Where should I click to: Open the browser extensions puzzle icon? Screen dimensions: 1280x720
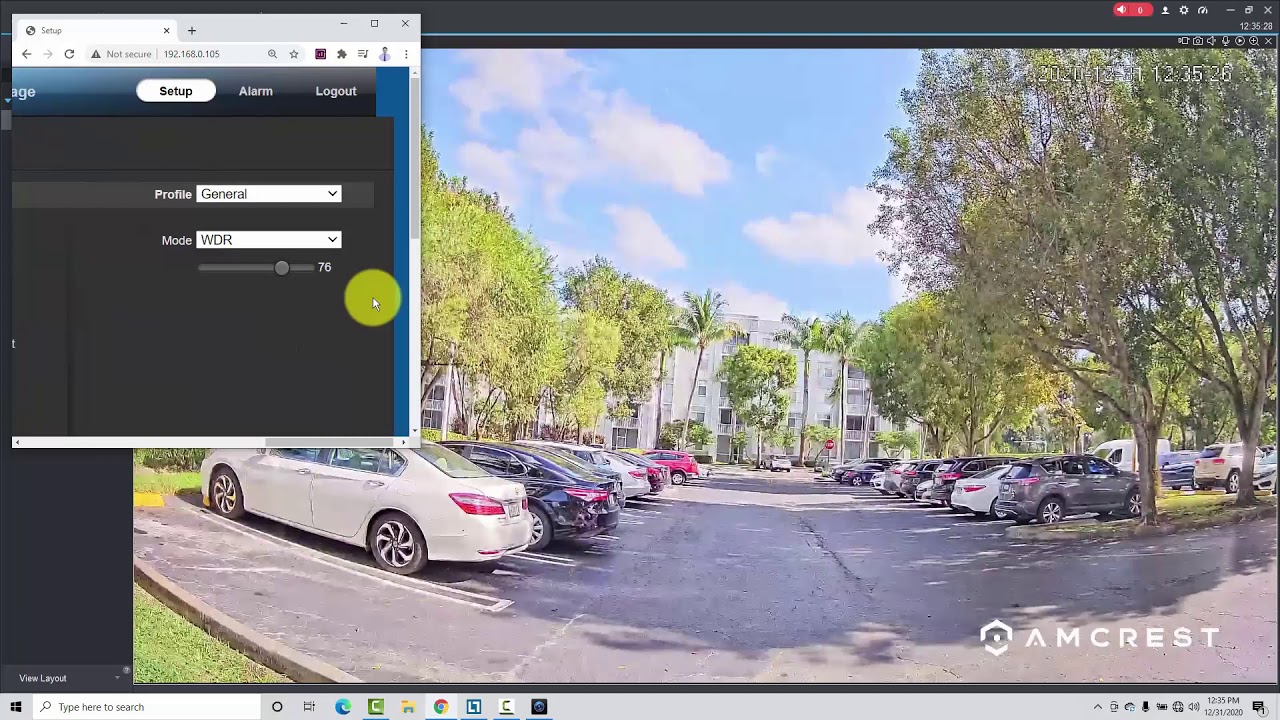coord(342,54)
